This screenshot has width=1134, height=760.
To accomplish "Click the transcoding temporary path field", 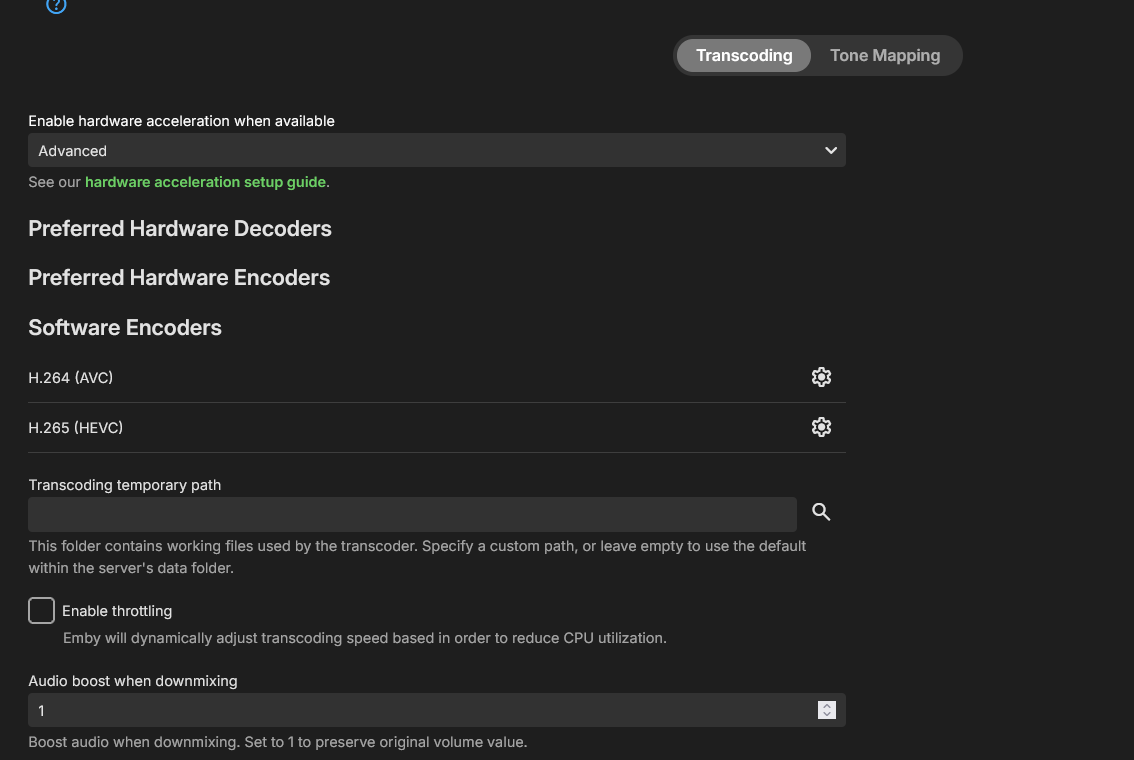I will click(x=412, y=514).
